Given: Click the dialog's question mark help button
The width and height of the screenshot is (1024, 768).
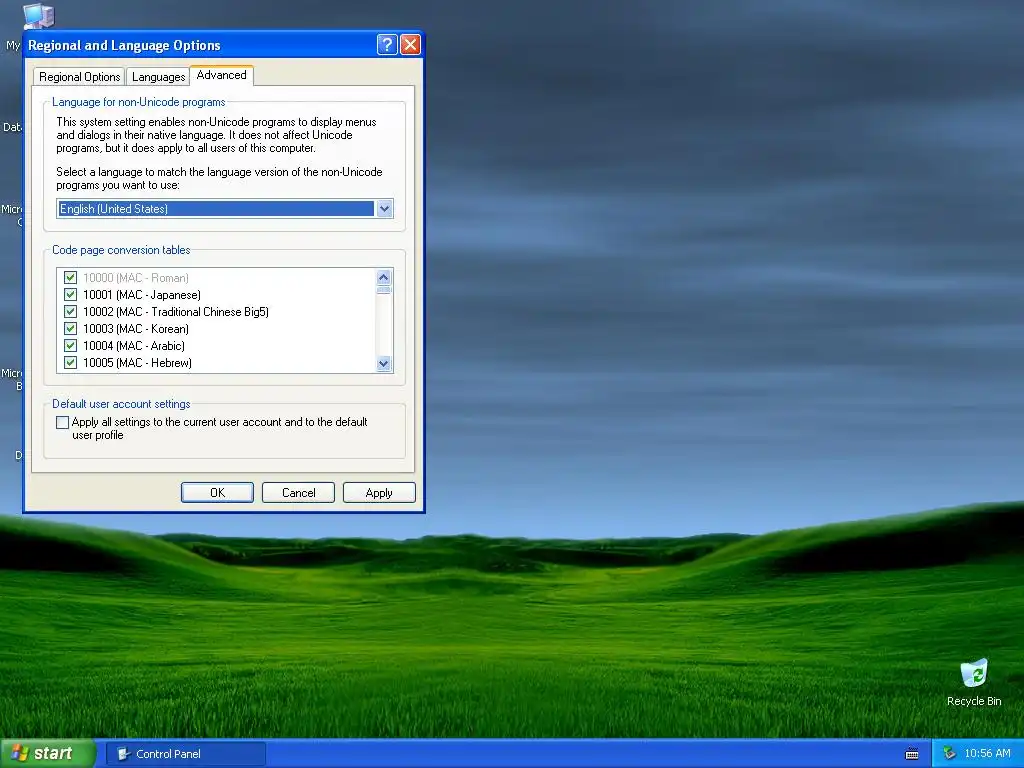Looking at the screenshot, I should [x=387, y=44].
